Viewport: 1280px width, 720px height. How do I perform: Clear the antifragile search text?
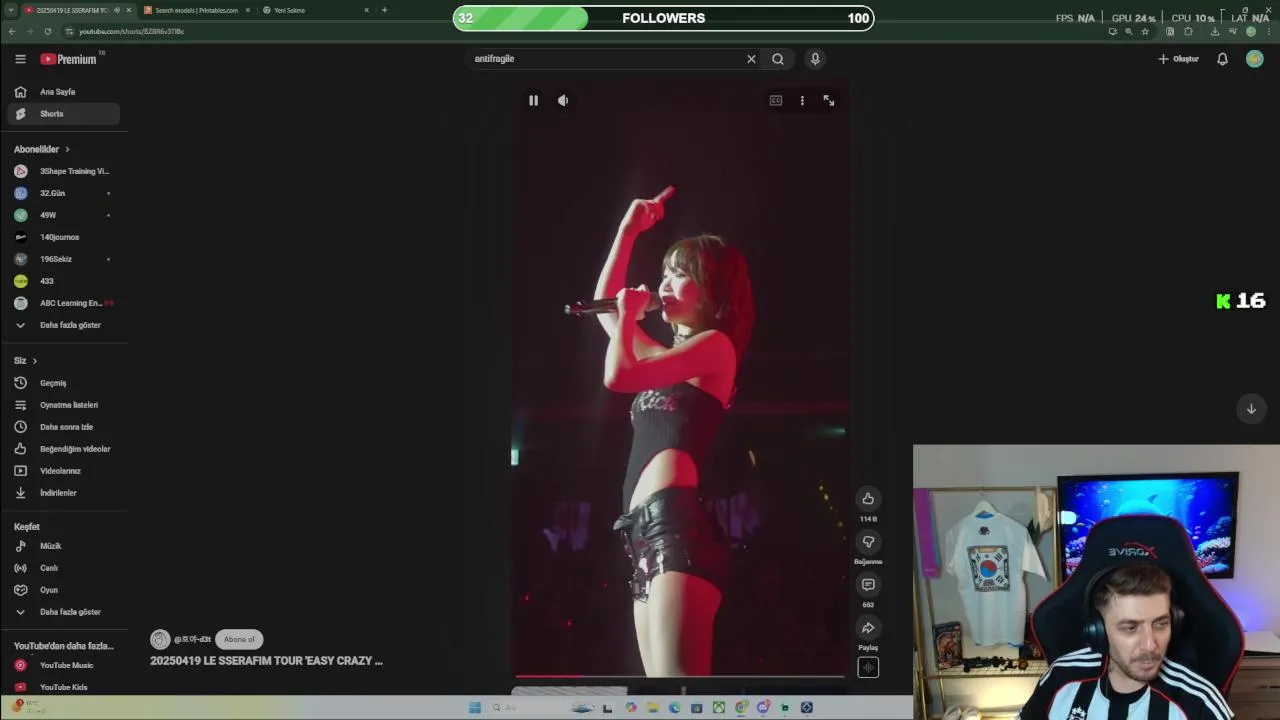point(751,59)
